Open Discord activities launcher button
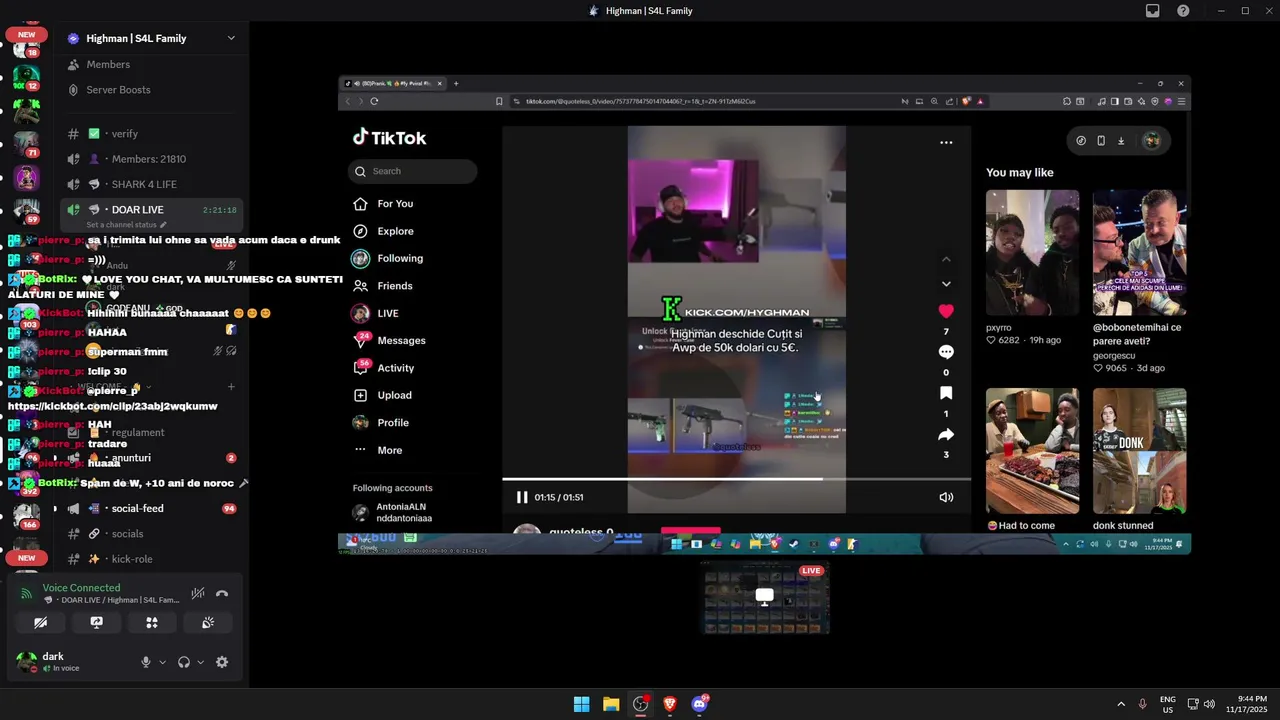 click(x=152, y=622)
